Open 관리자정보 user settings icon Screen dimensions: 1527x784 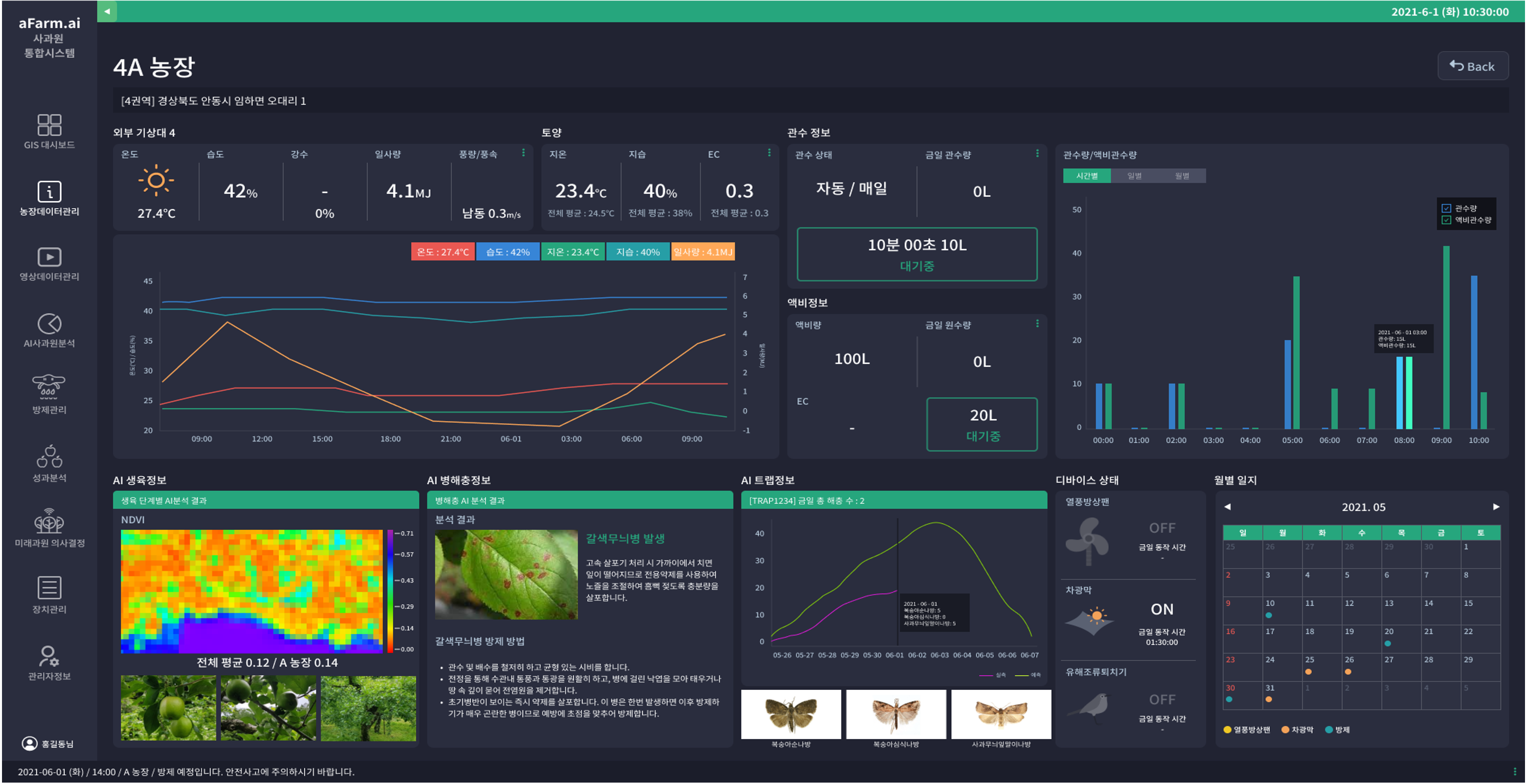click(x=49, y=655)
